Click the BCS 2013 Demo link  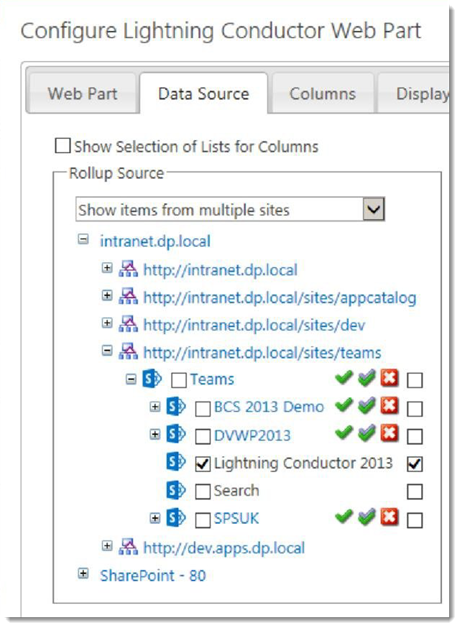click(x=269, y=407)
